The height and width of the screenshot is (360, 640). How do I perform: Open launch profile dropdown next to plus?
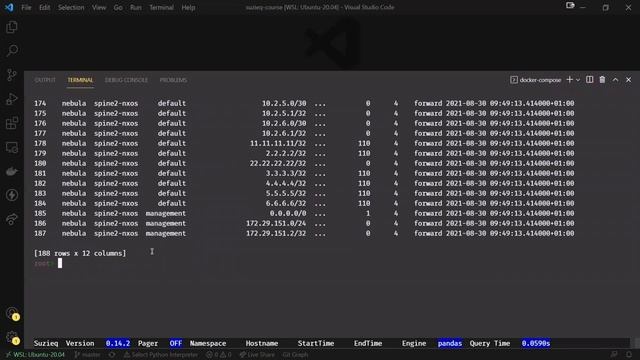pos(578,80)
